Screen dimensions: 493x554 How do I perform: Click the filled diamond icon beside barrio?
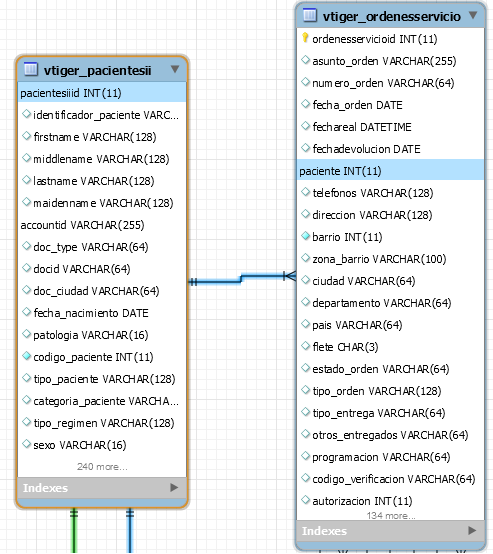tap(305, 236)
